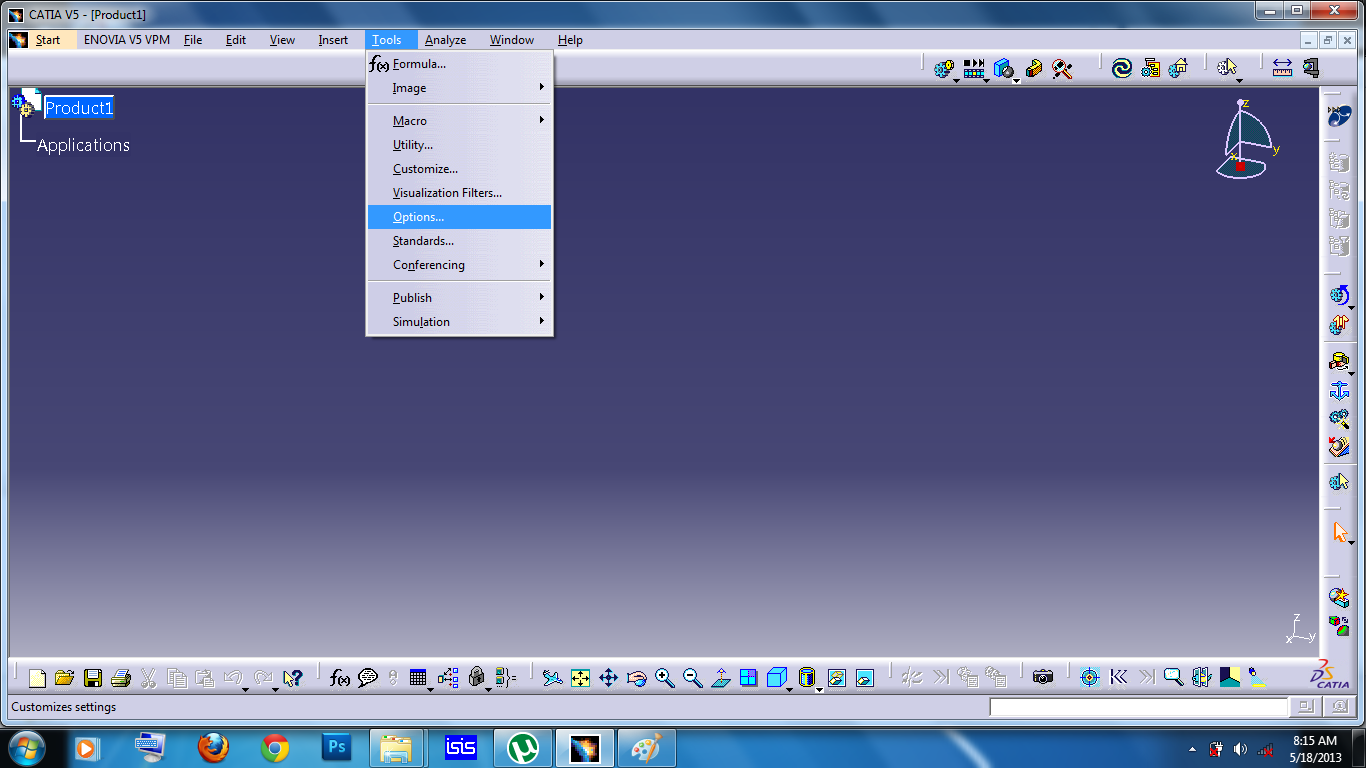The image size is (1366, 768).
Task: Click the Measure Between ruler icon
Action: tap(1282, 68)
